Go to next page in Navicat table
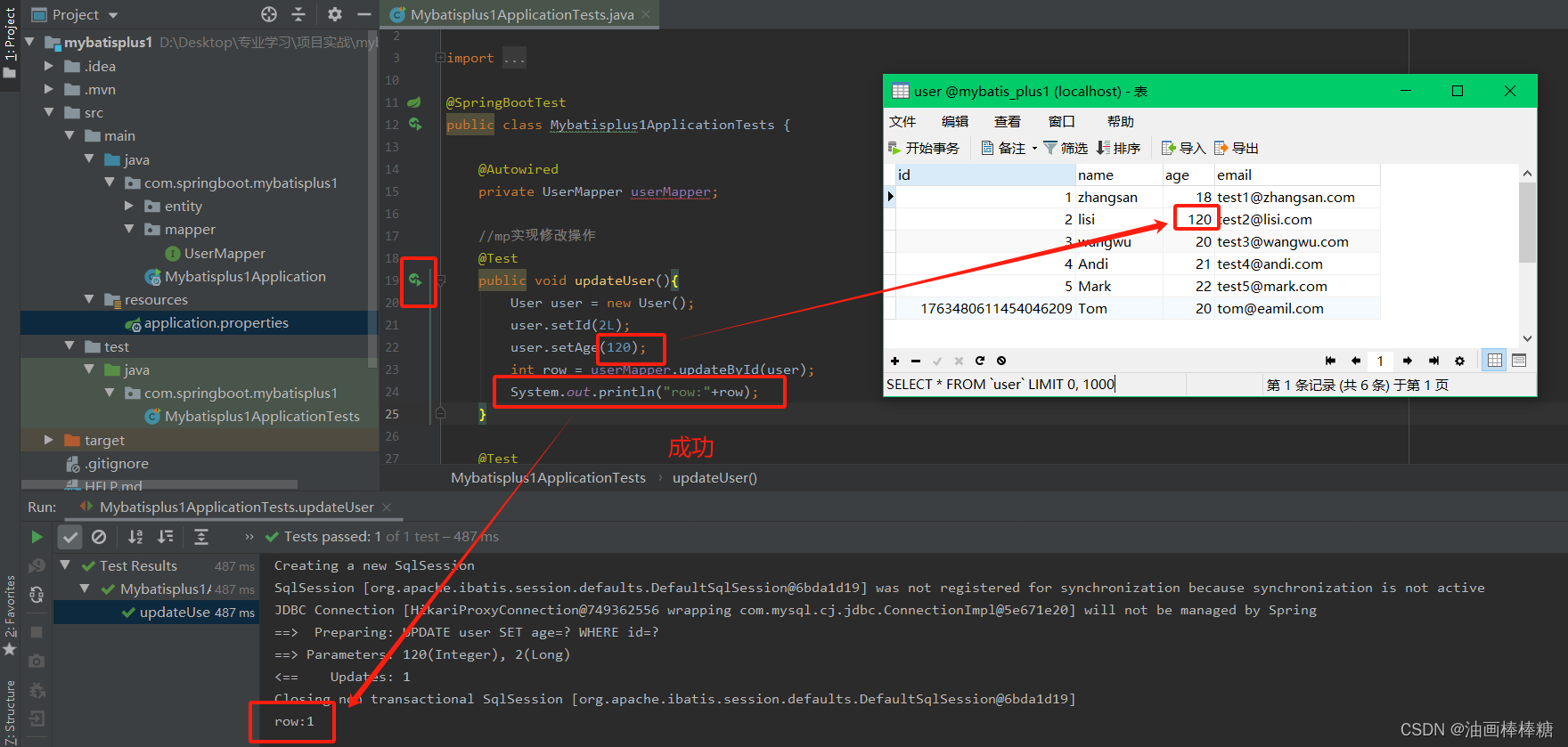Screen dimensions: 1568x747 (1408, 361)
